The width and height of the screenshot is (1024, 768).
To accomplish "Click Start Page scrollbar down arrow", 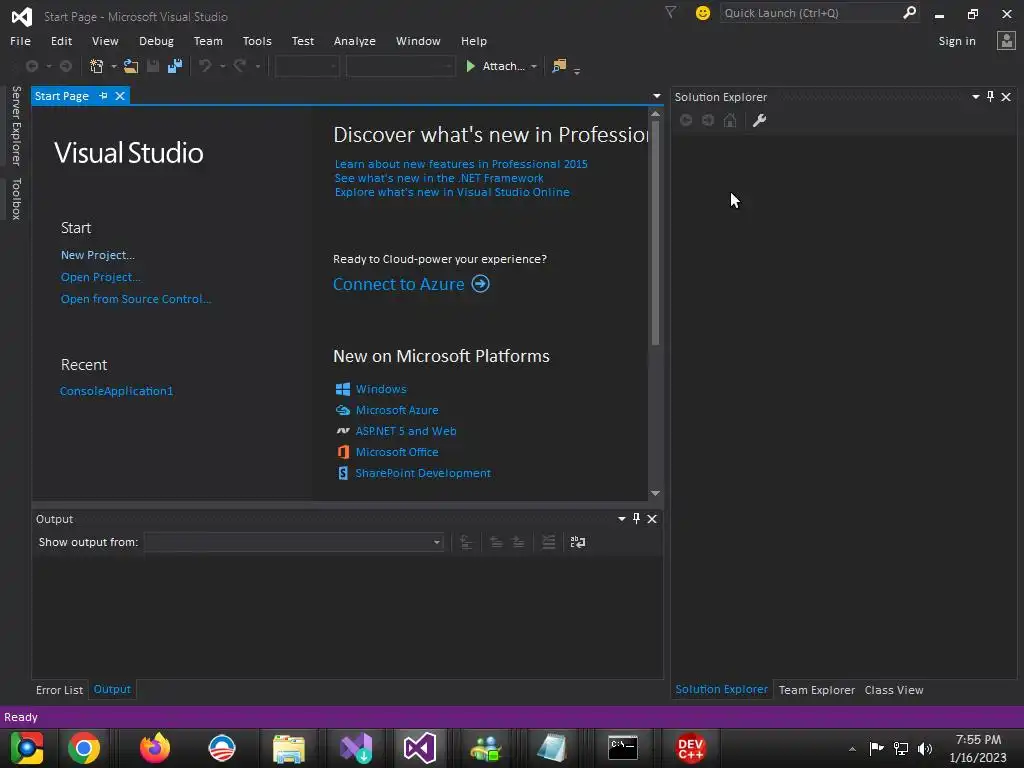I will 656,493.
